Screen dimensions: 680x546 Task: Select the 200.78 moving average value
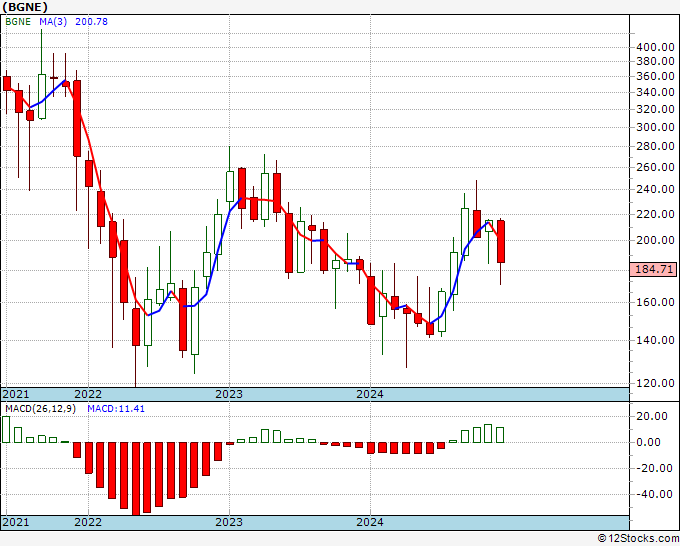coord(92,22)
